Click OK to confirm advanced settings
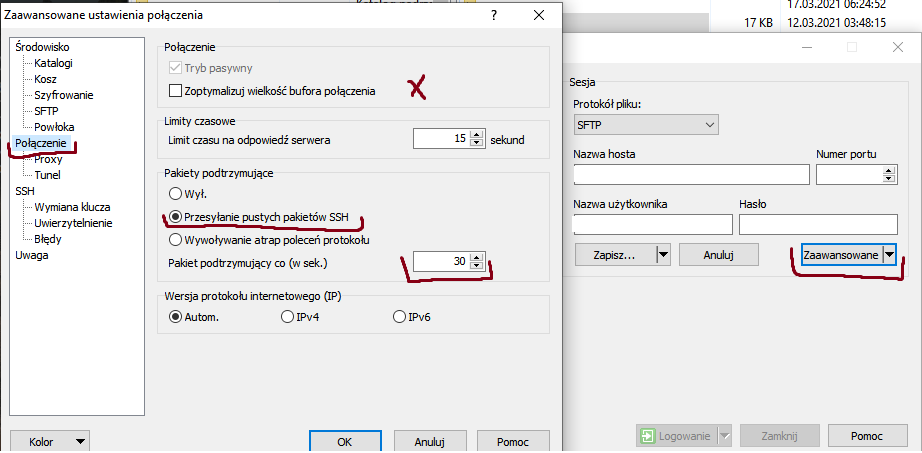 344,440
